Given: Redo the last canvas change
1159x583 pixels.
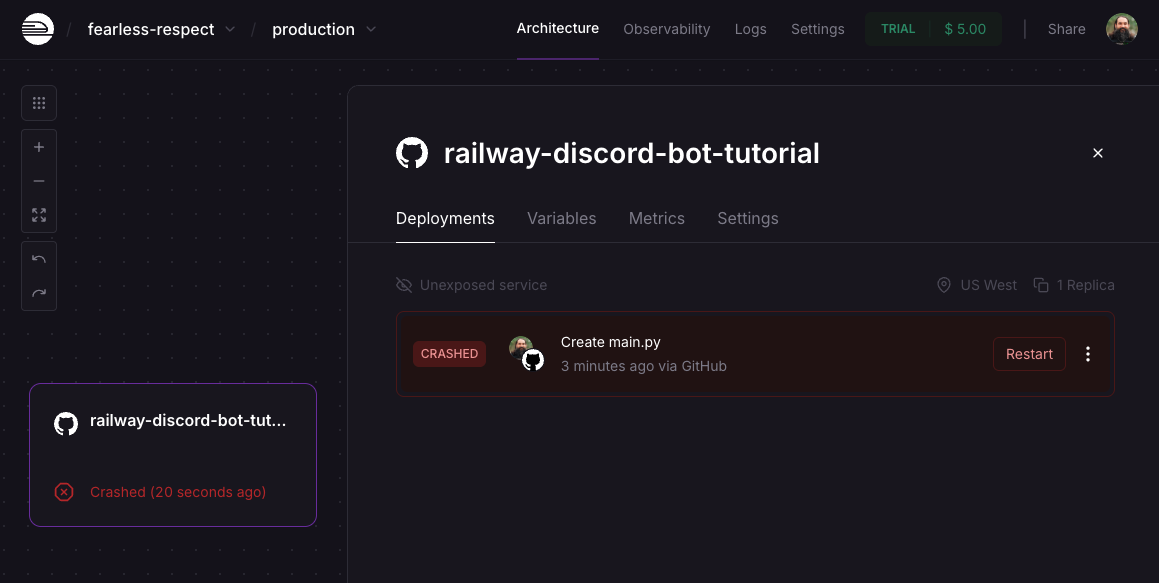Looking at the screenshot, I should 39,293.
